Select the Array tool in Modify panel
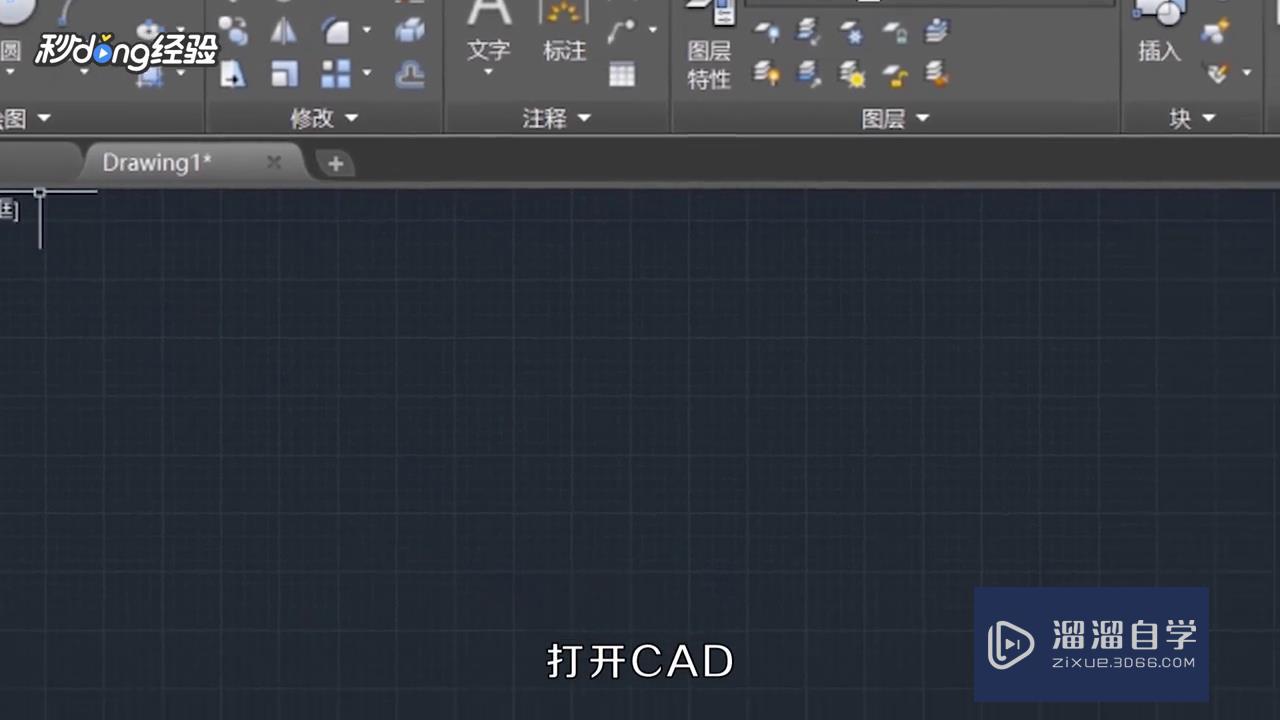 (335, 73)
